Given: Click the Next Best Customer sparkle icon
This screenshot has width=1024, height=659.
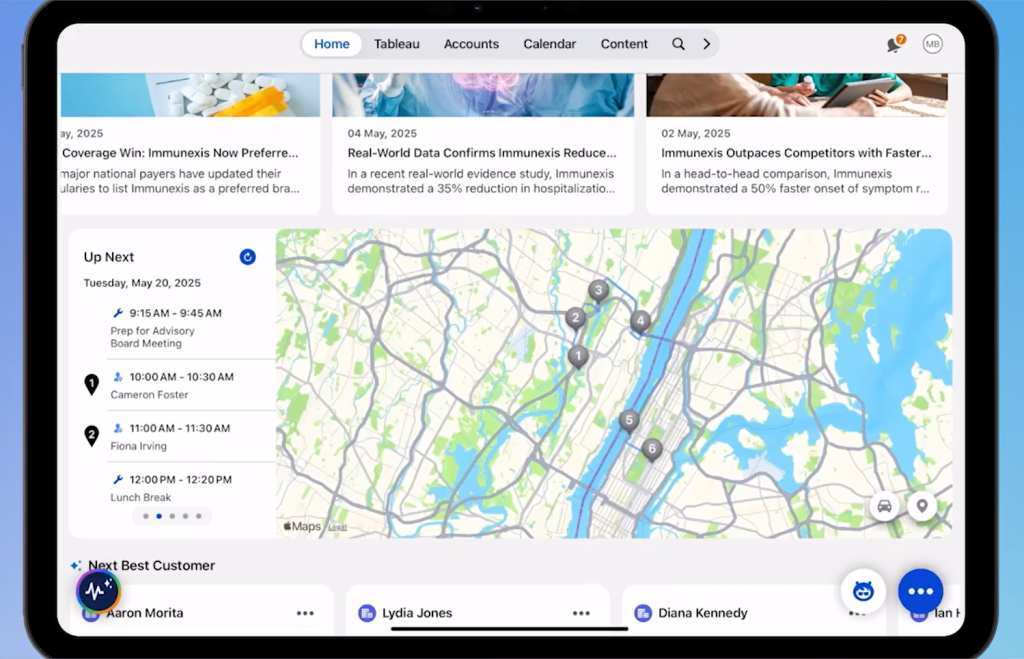Looking at the screenshot, I should point(76,566).
